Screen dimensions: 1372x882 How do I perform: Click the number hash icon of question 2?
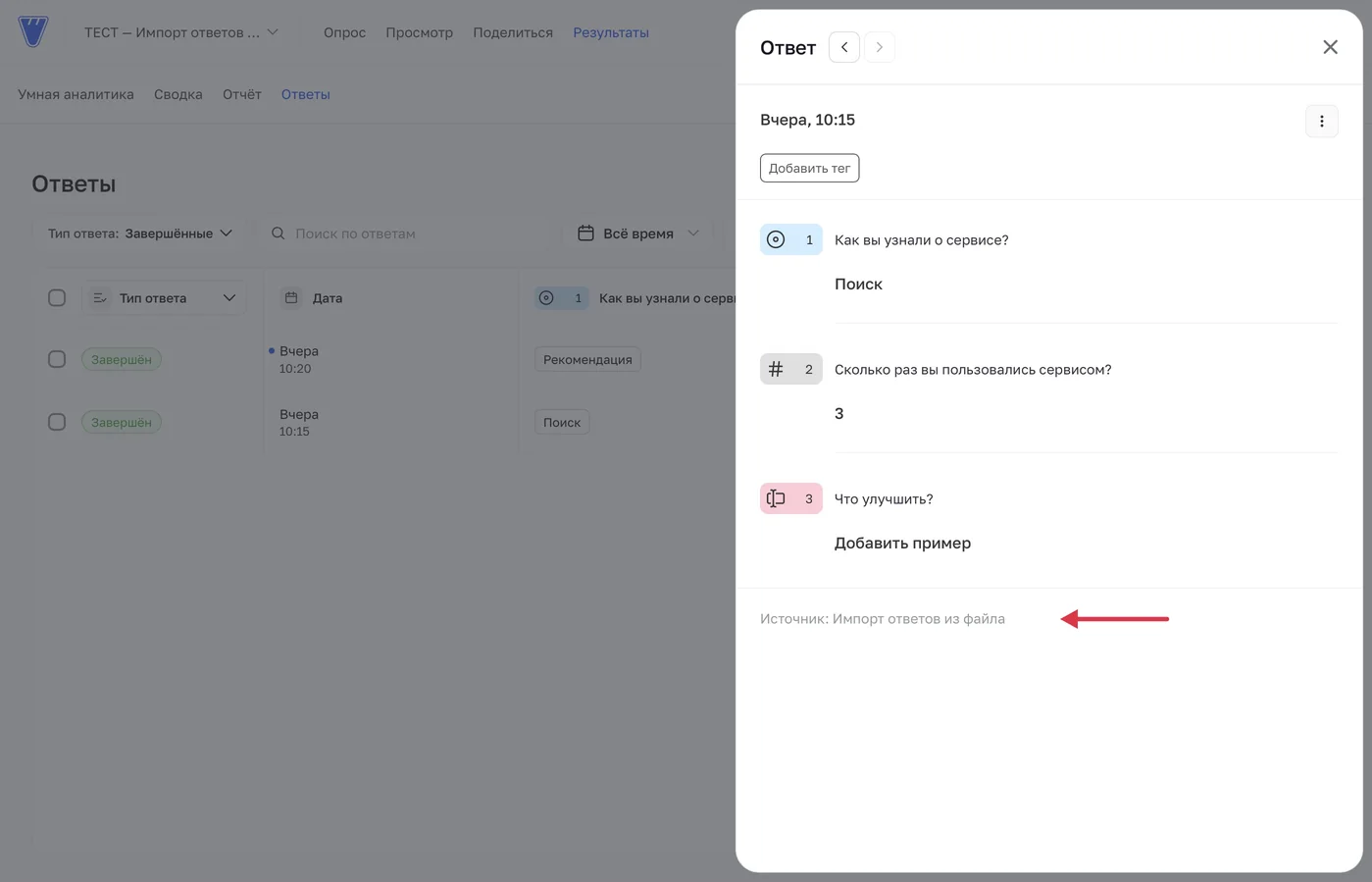(776, 369)
